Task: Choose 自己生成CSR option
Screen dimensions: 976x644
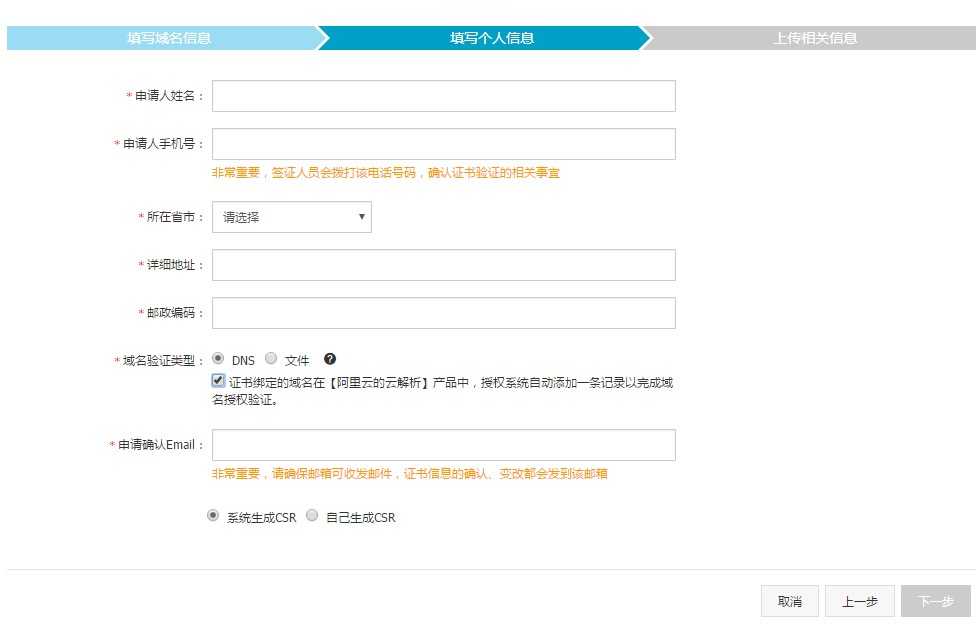Action: [312, 516]
